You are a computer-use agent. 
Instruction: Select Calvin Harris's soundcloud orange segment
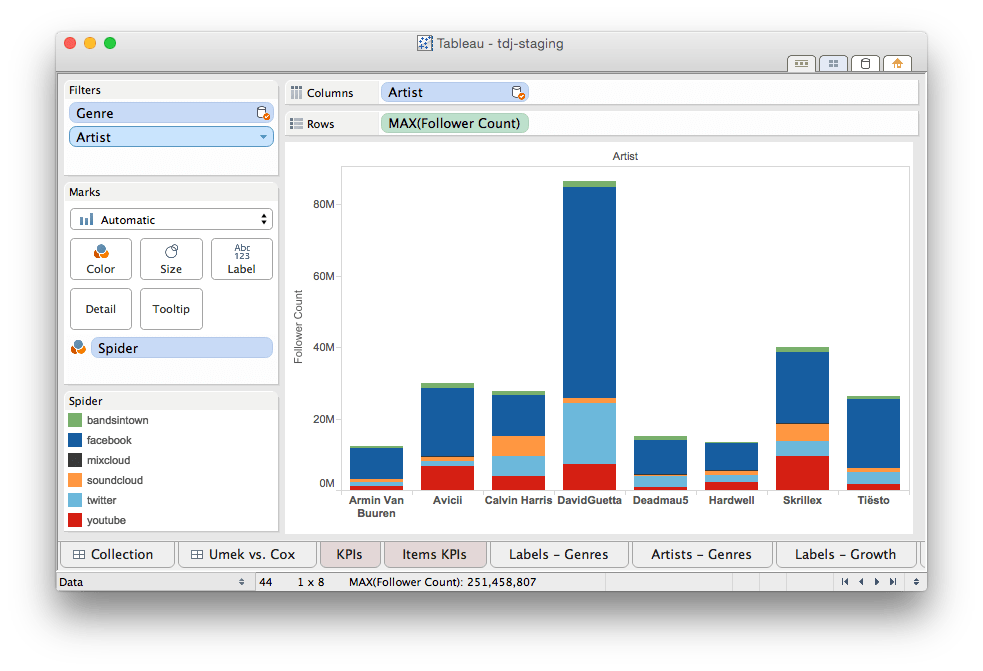[518, 446]
